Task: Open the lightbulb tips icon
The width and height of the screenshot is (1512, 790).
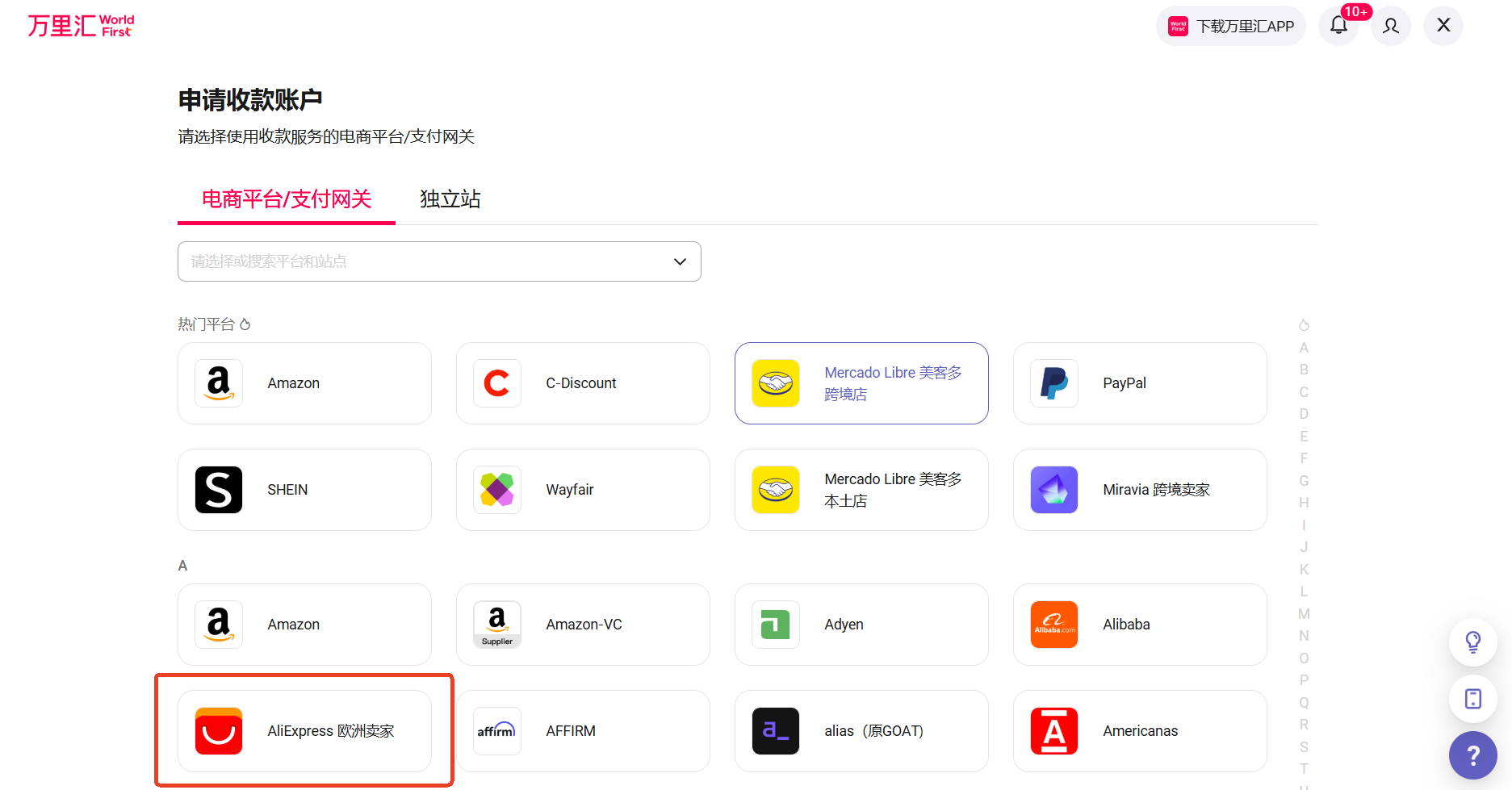Action: [x=1472, y=642]
